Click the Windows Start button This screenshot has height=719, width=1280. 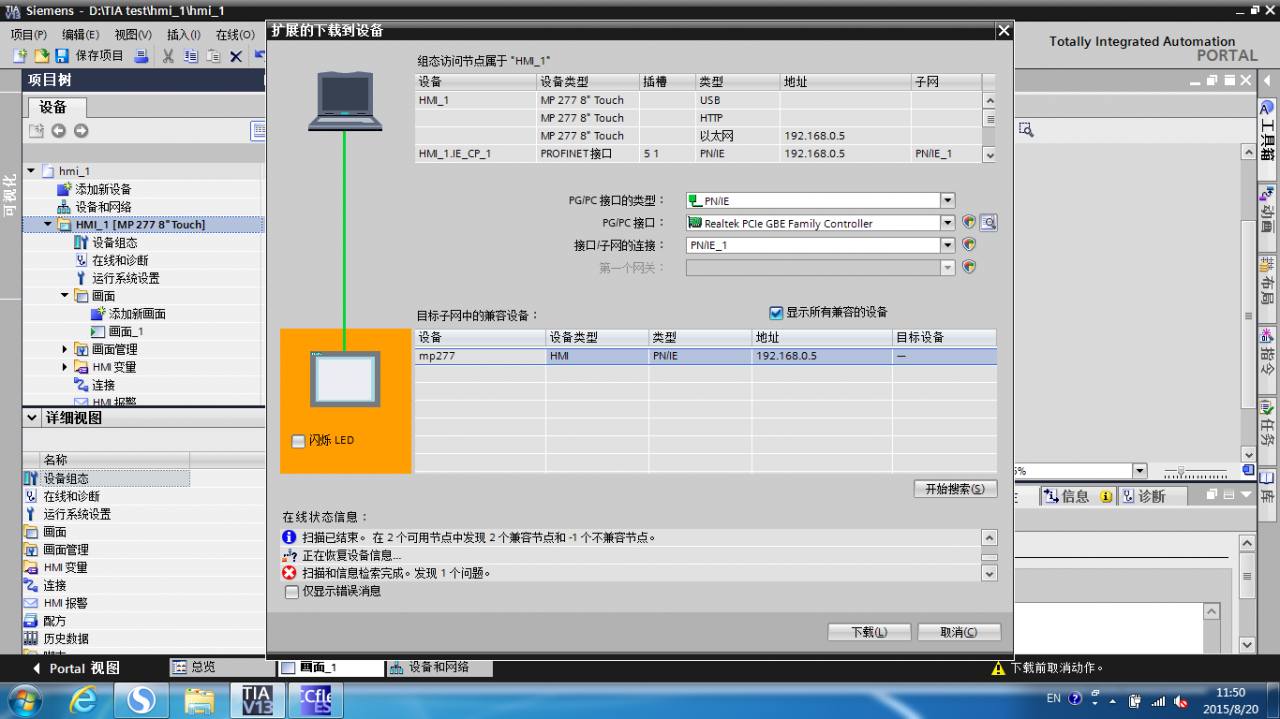pos(26,700)
